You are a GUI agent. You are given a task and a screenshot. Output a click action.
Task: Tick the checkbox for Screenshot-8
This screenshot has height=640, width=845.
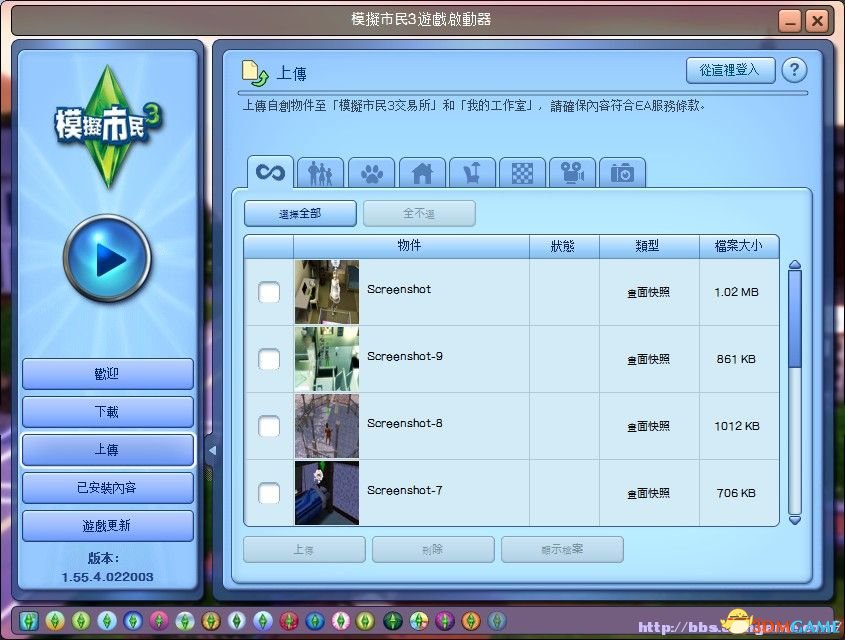[x=269, y=426]
